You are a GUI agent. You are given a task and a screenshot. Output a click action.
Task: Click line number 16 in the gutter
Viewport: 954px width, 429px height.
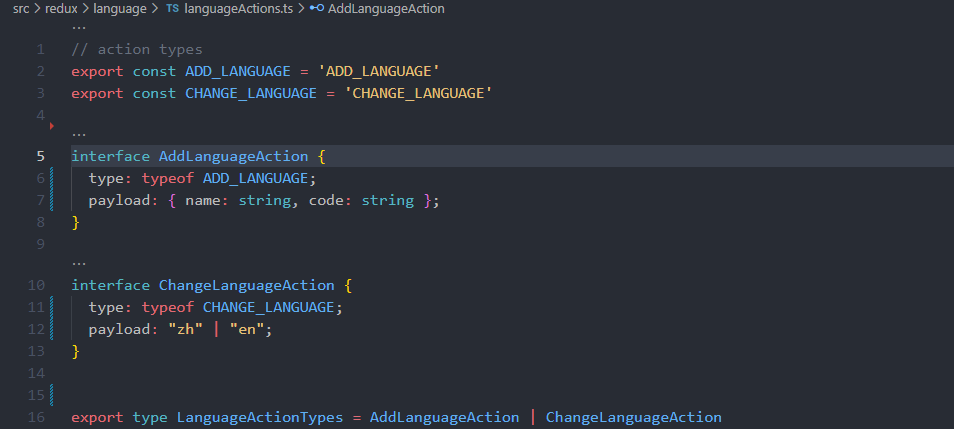[x=38, y=417]
